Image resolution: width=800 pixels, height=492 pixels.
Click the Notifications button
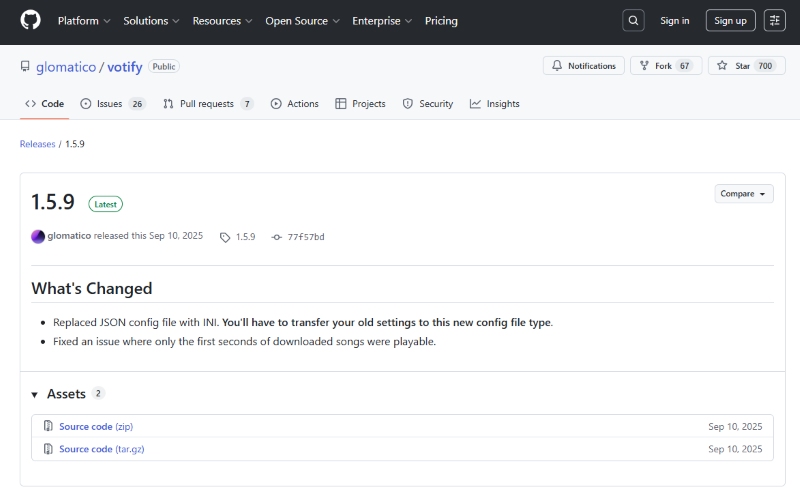click(x=583, y=66)
